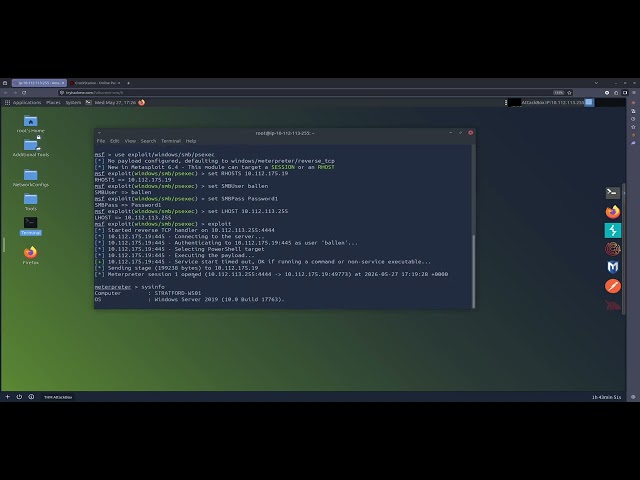Click the plus icon in bottom bar
This screenshot has width=640, height=480.
[x=7, y=397]
